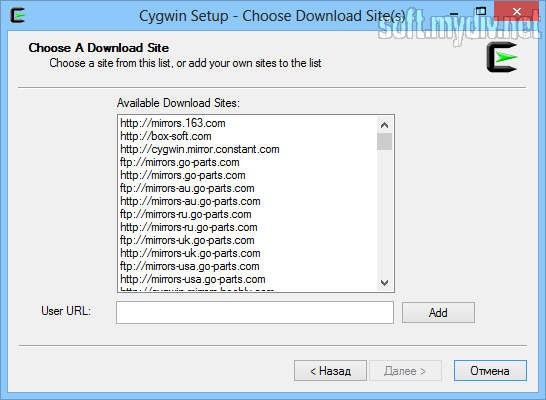Image resolution: width=546 pixels, height=400 pixels.
Task: Choose http://cygwin.mirror.constant.com site
Action: point(200,149)
